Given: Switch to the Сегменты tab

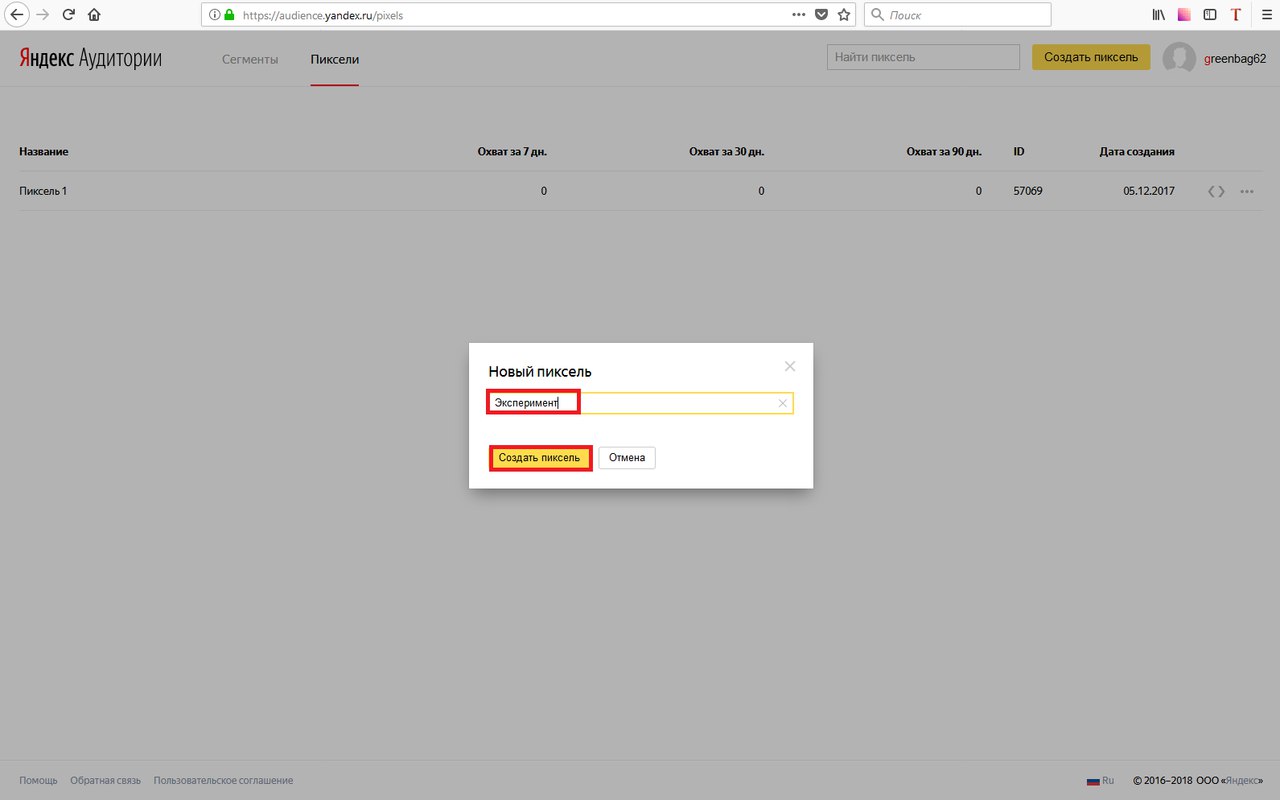Looking at the screenshot, I should pyautogui.click(x=250, y=59).
